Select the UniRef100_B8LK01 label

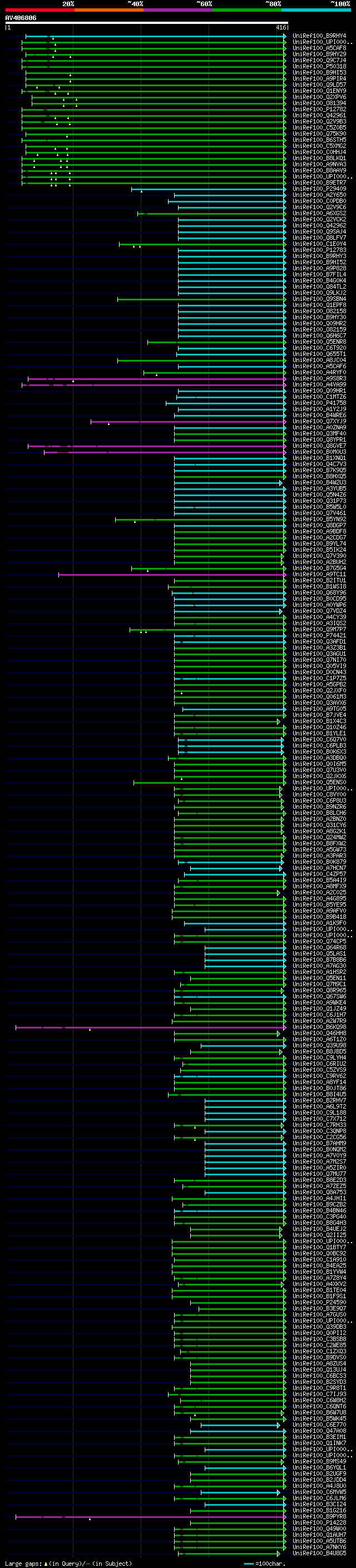point(319,159)
